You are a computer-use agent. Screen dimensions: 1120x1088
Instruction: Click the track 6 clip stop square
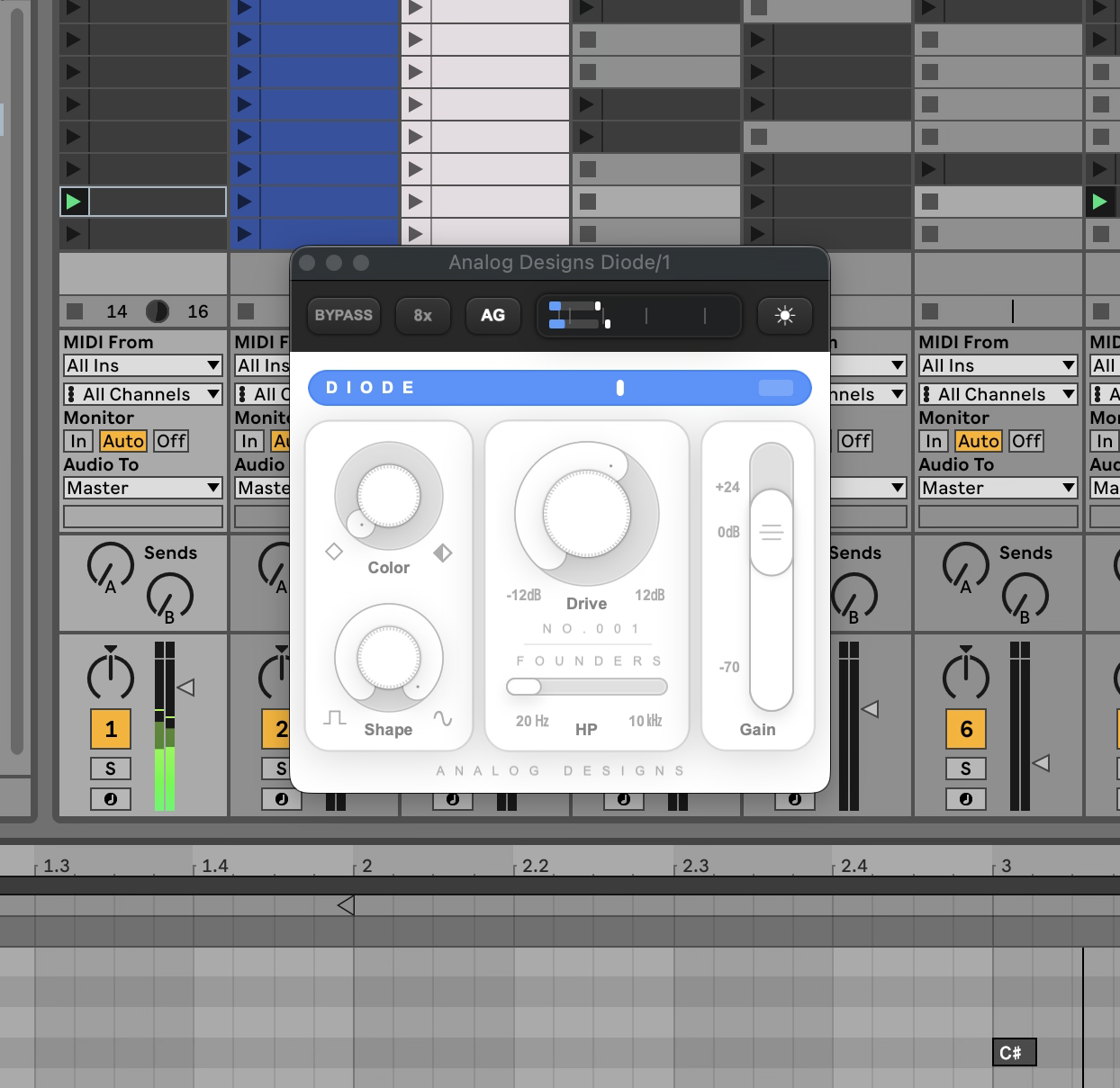[x=930, y=311]
